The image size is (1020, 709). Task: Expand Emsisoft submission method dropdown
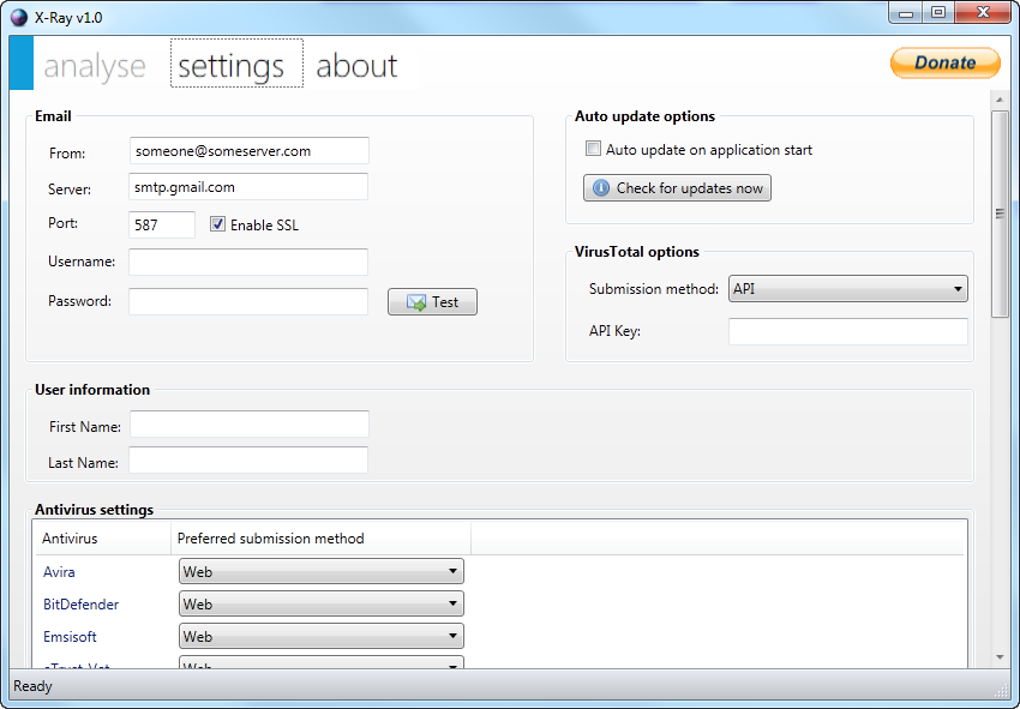click(321, 636)
